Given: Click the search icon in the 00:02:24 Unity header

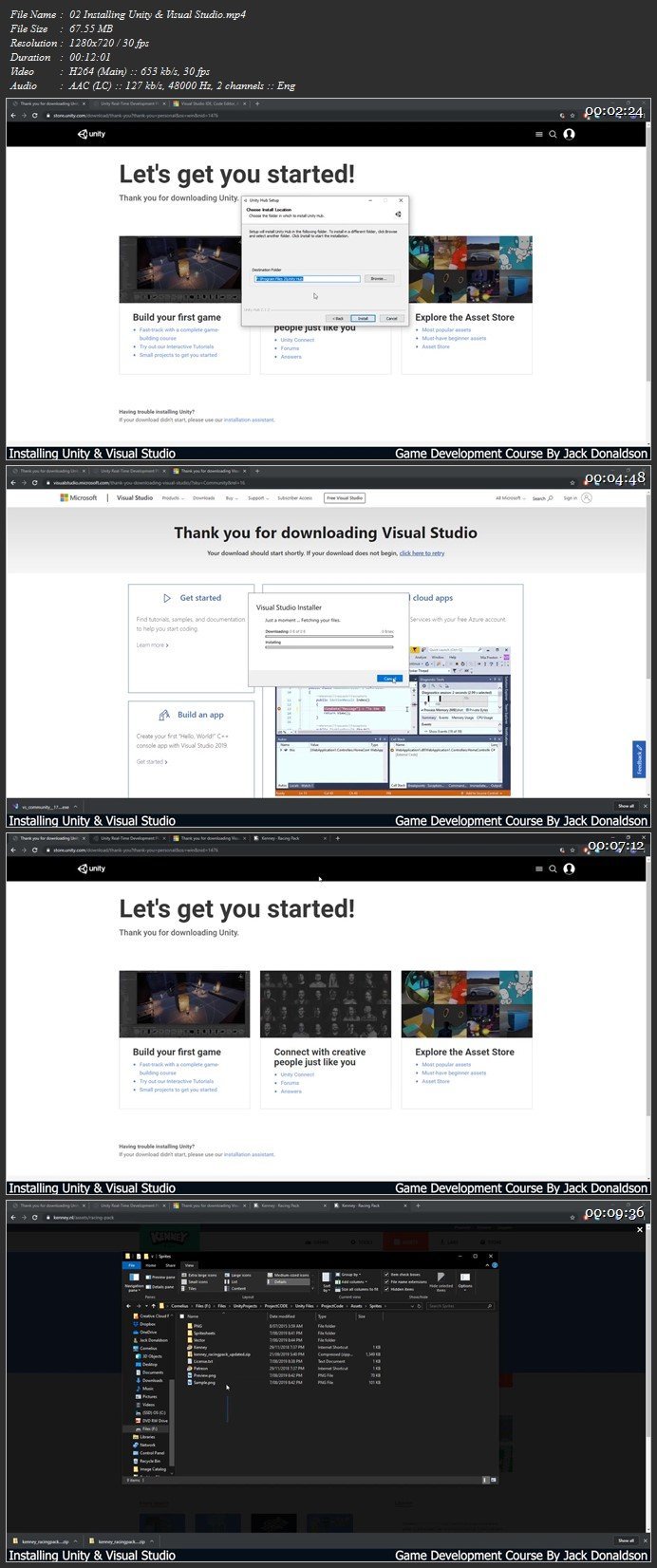Looking at the screenshot, I should pyautogui.click(x=553, y=134).
